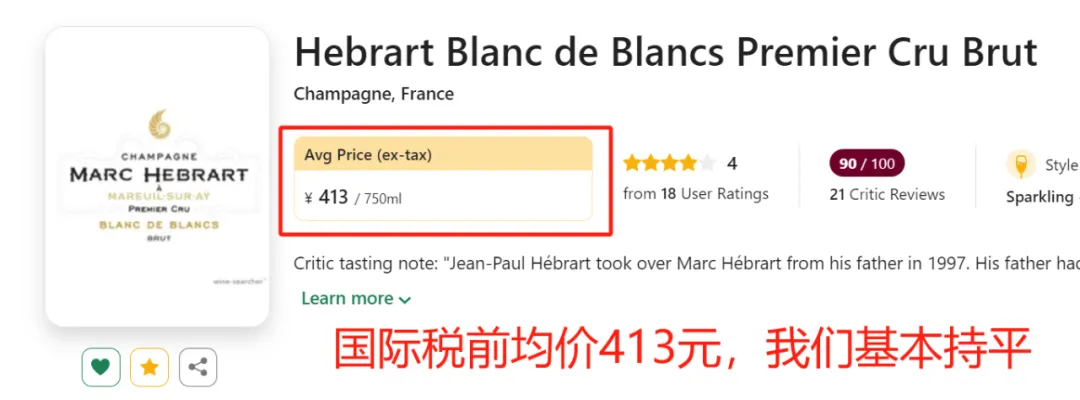Open the 18 User Ratings text
This screenshot has height=400, width=1080.
click(x=696, y=194)
